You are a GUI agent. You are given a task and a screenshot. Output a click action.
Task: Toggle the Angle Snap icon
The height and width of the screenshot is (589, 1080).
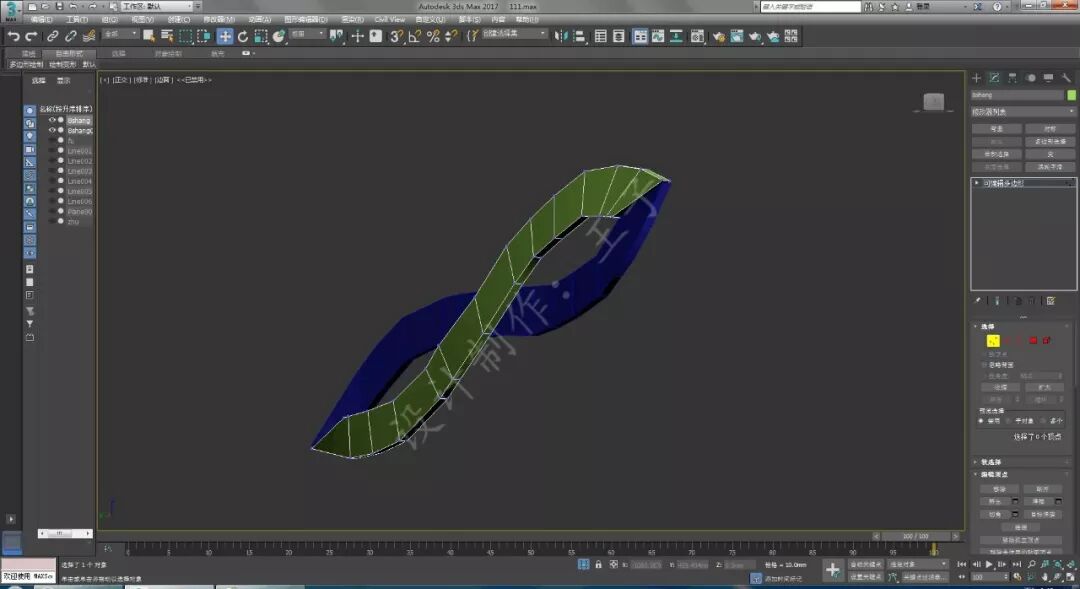click(x=415, y=36)
